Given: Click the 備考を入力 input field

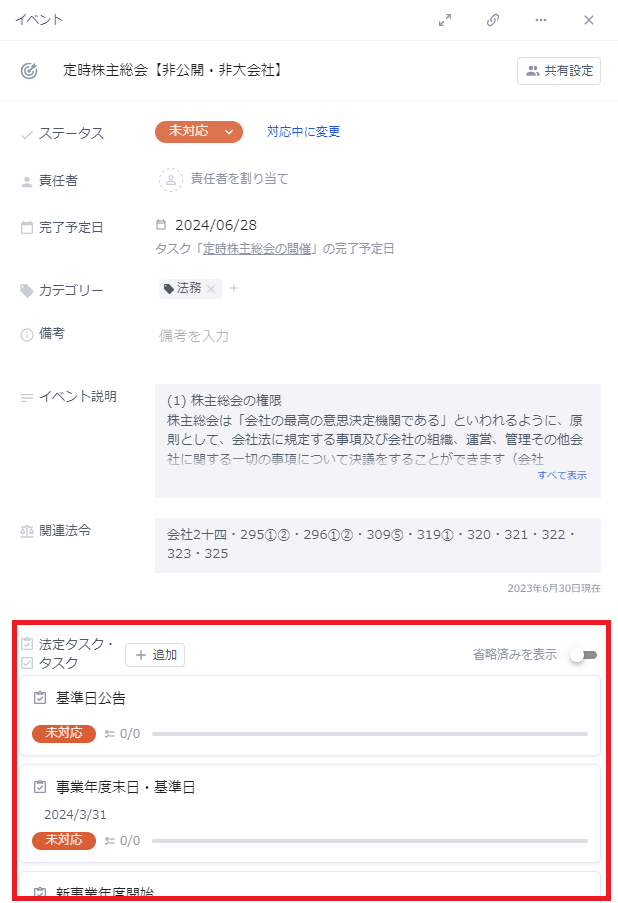Looking at the screenshot, I should 377,336.
